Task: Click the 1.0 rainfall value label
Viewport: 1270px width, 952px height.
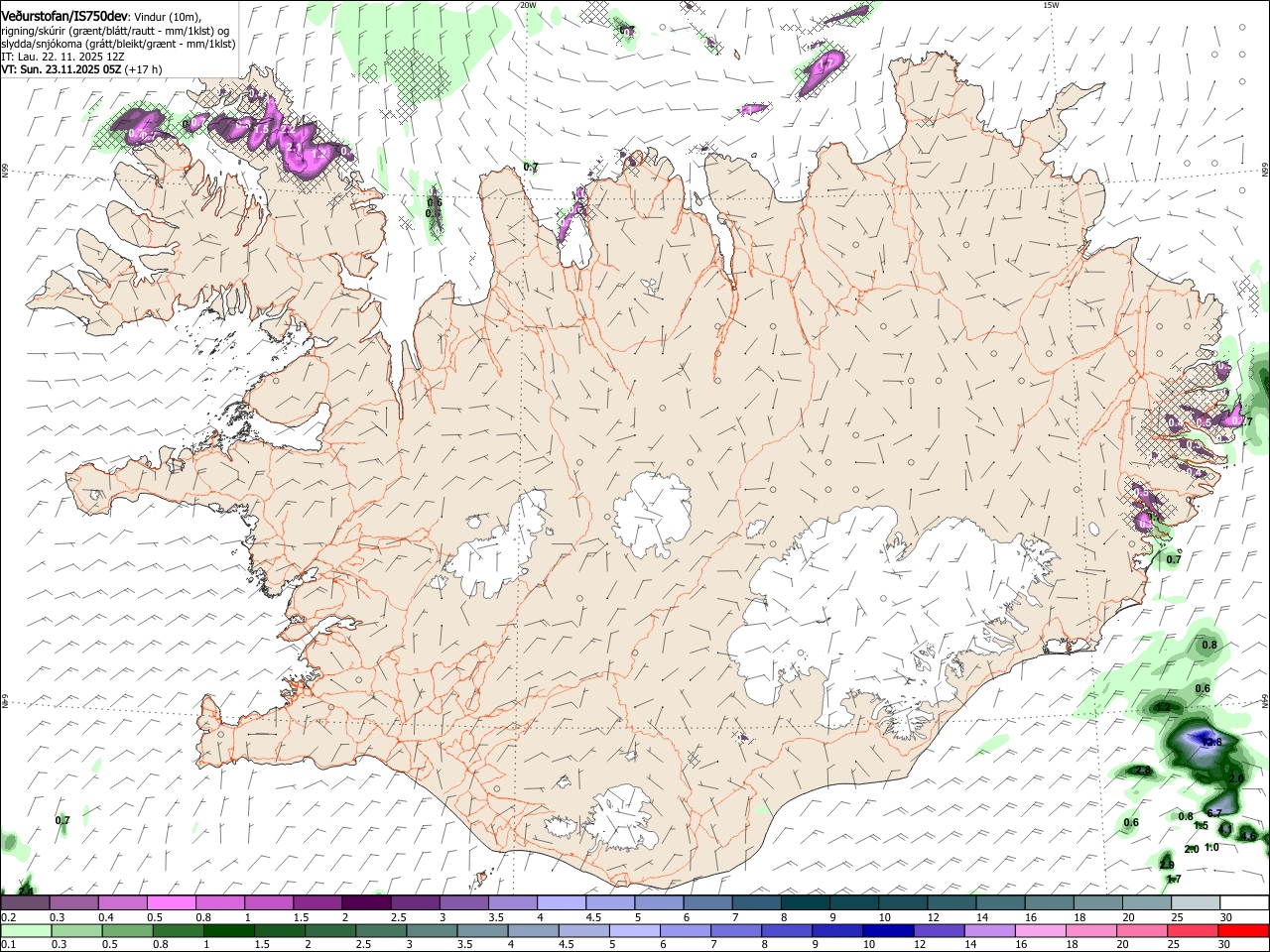Action: 1211,847
